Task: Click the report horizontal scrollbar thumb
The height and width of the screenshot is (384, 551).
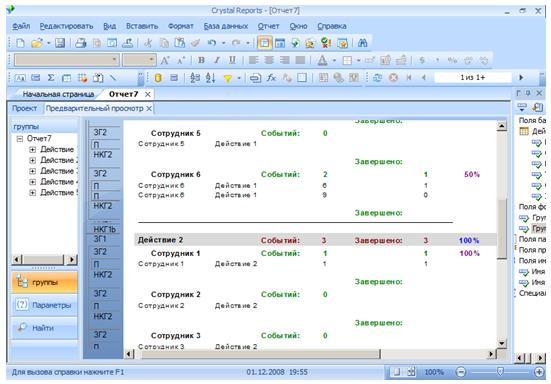Action: tap(261, 354)
